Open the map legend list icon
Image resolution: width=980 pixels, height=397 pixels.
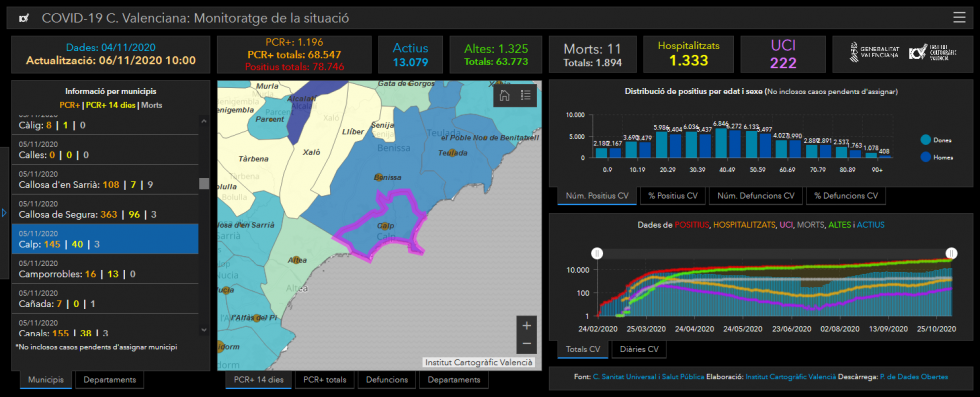pos(525,95)
